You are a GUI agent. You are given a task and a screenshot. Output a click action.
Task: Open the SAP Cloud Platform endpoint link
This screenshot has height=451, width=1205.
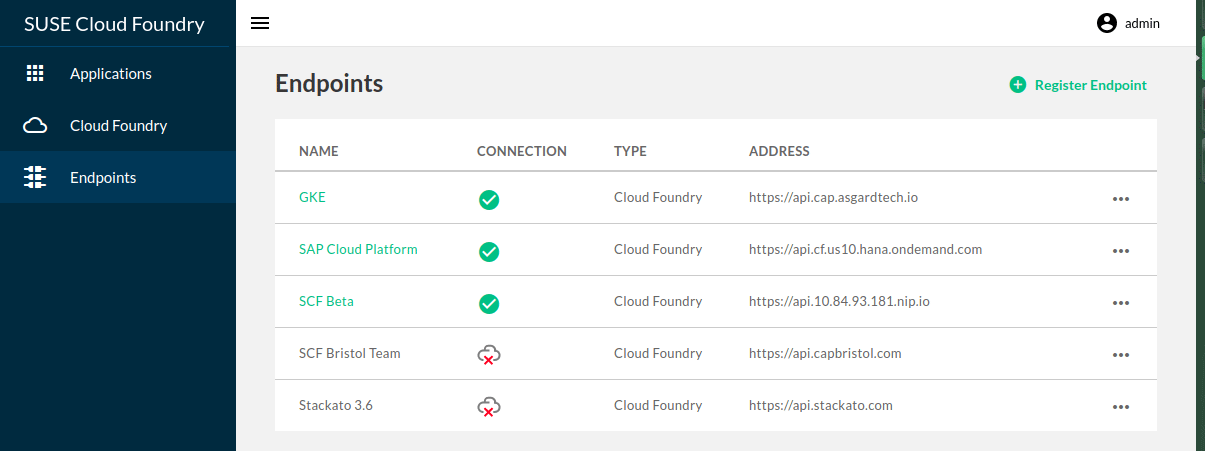(x=358, y=249)
